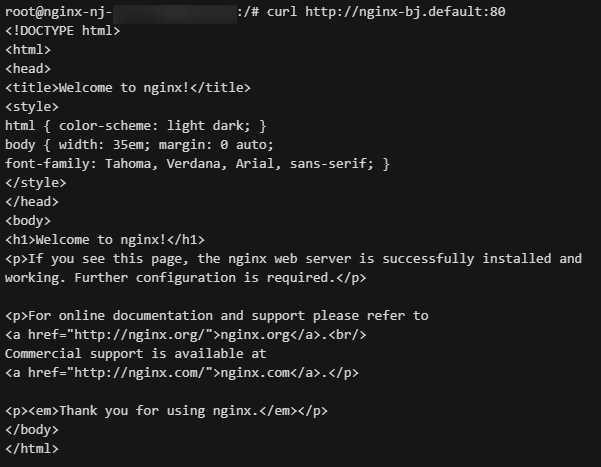
Task: Click the <!DOCTYPE html> line
Action: coord(62,31)
